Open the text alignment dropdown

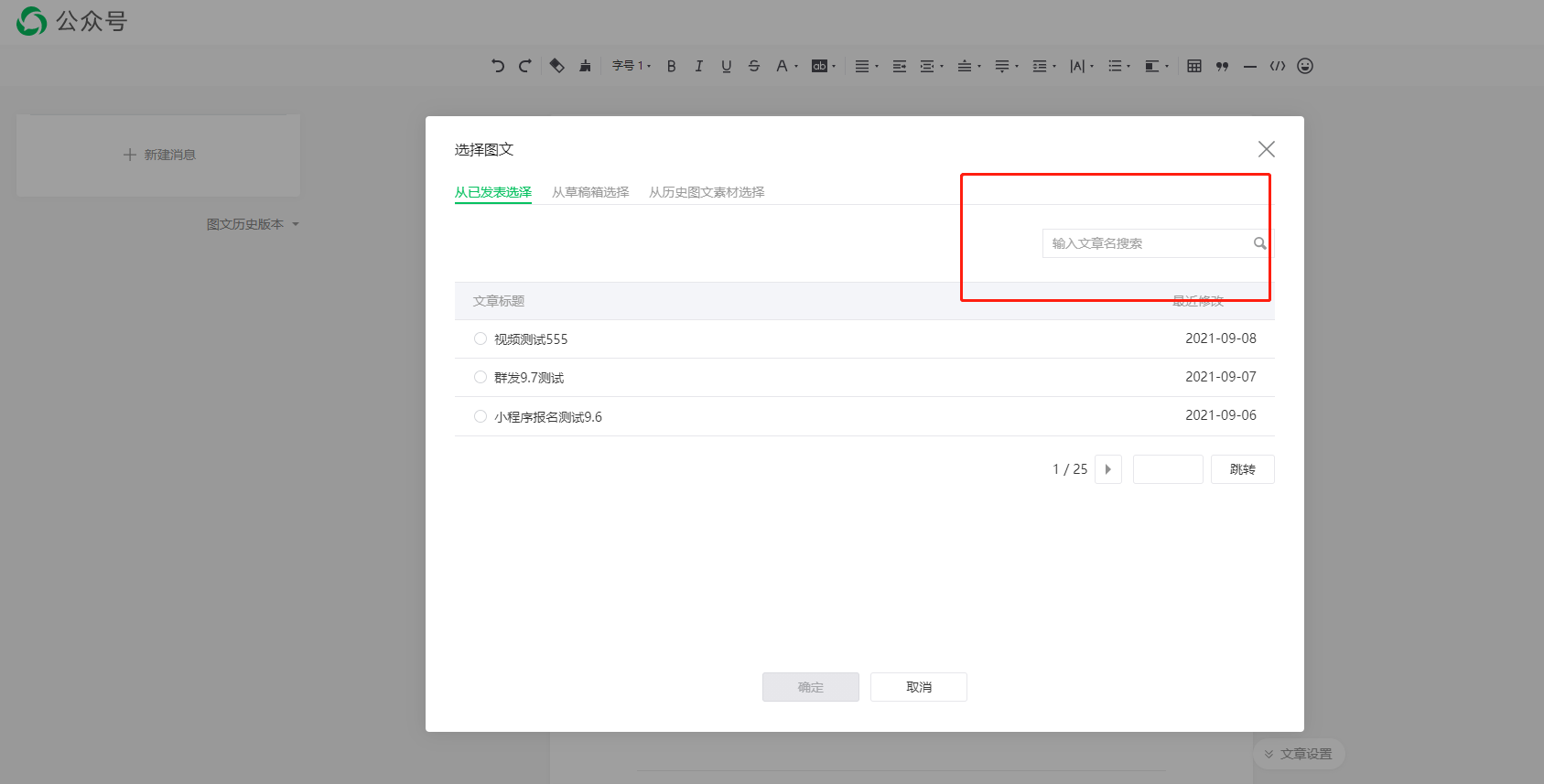(x=867, y=66)
